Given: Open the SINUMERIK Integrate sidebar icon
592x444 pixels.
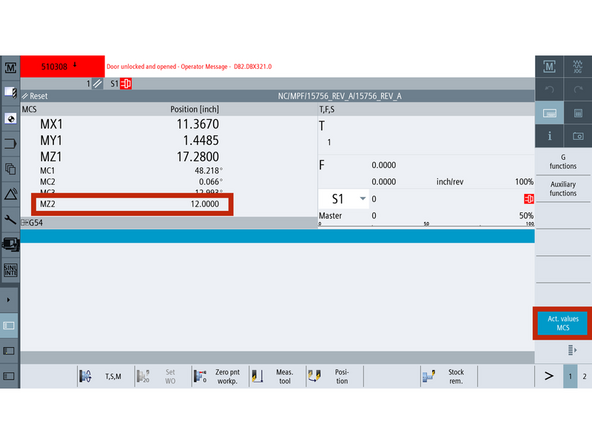Looking at the screenshot, I should [10, 270].
